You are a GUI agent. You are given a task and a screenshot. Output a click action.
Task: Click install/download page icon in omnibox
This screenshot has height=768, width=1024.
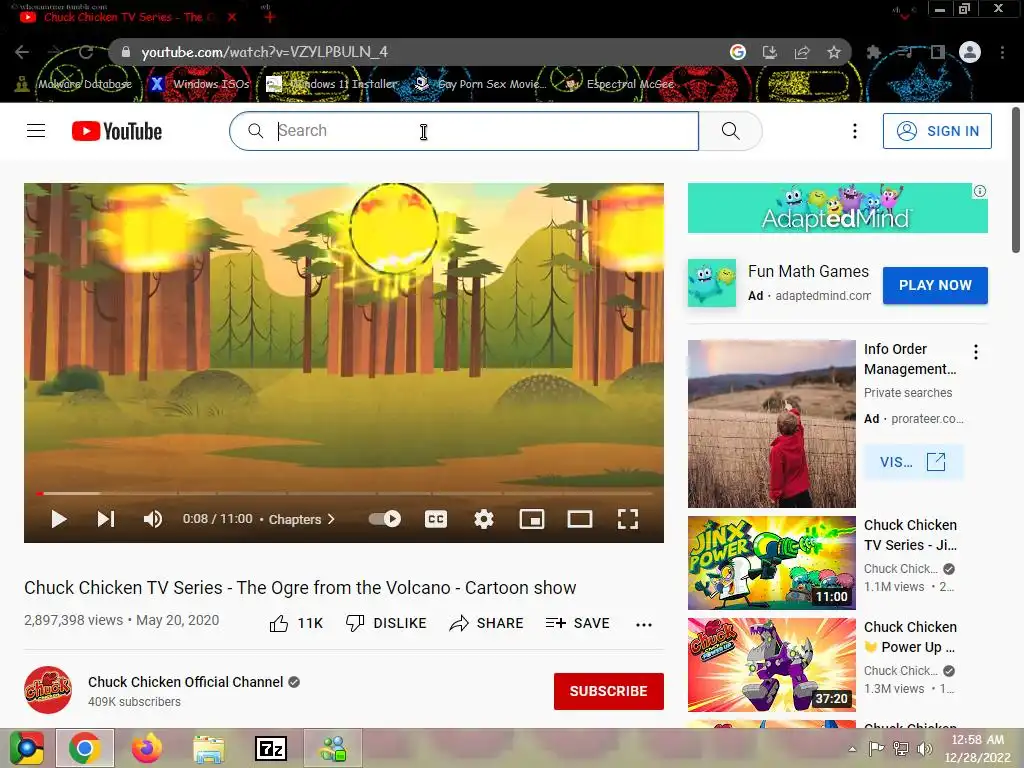770,52
